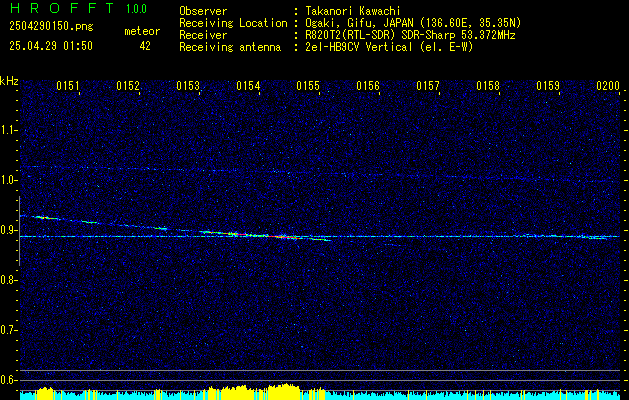Viewport: 629px width, 400px height.
Task: Click the 0155 time marker
Action: 308,86
